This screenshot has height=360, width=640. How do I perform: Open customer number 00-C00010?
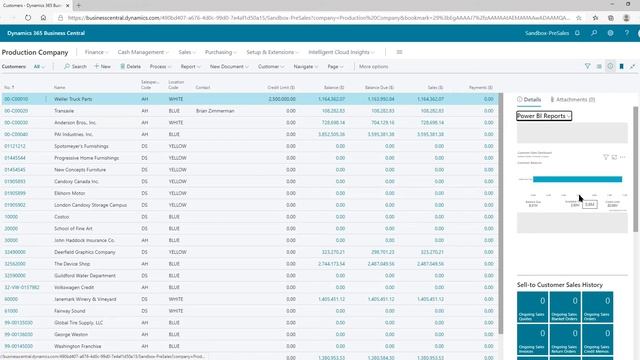pyautogui.click(x=16, y=99)
